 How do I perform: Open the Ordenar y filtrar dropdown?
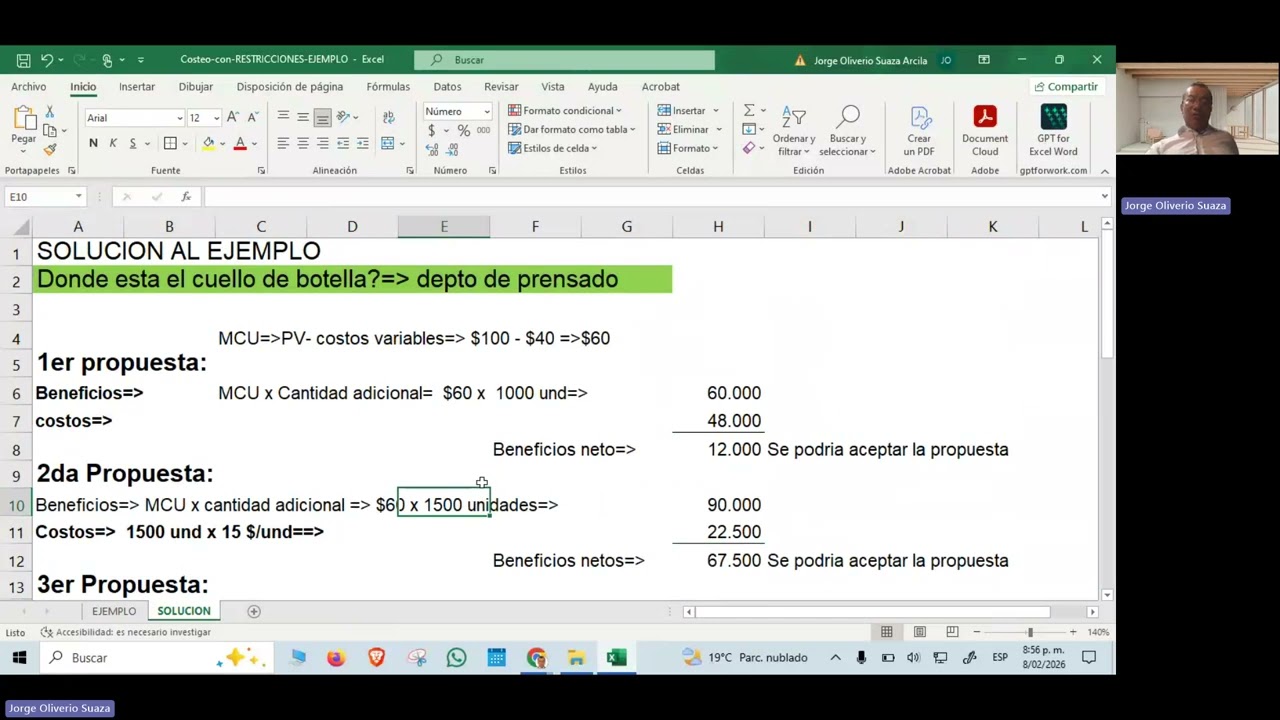(794, 132)
